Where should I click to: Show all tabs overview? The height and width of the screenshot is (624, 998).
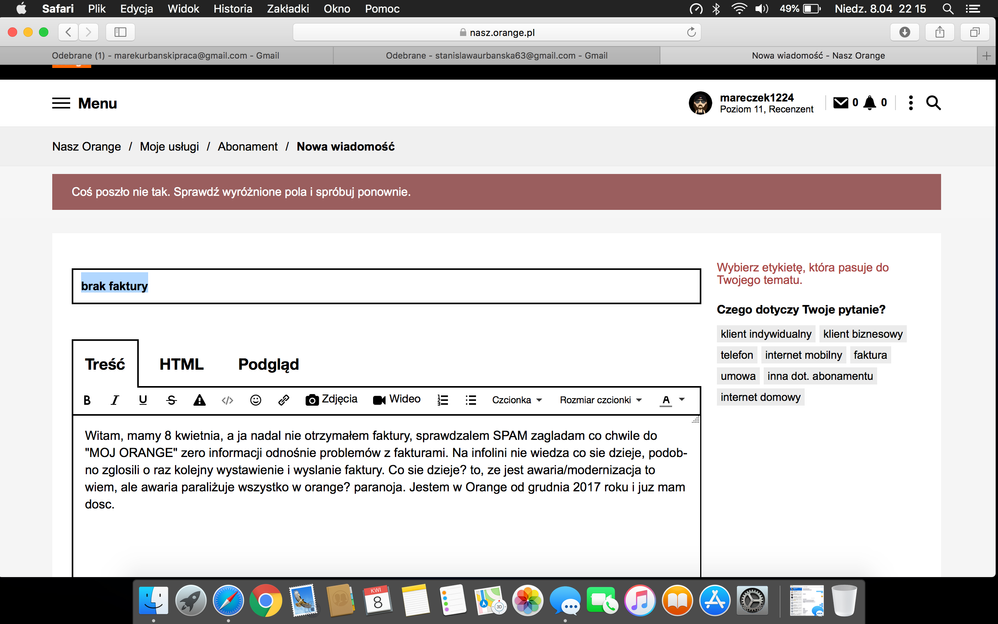click(974, 32)
